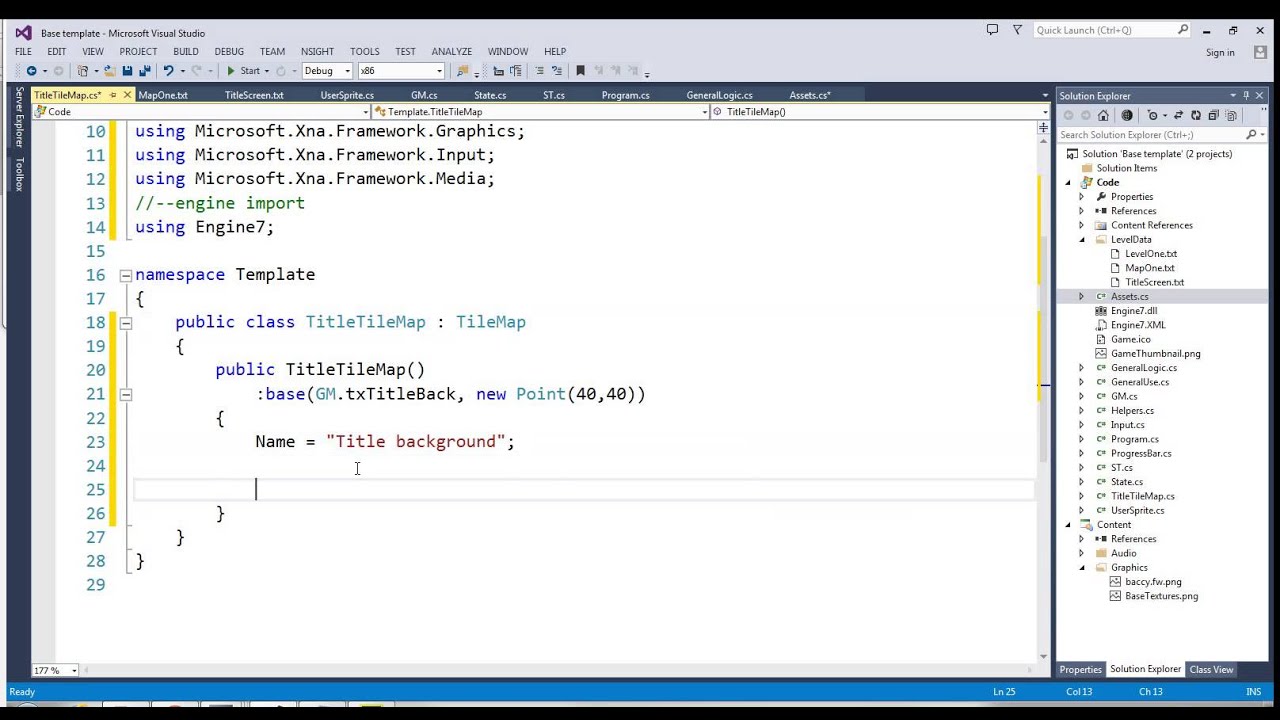The image size is (1280, 720).
Task: Open the Server Explorer side tab
Action: (19, 116)
